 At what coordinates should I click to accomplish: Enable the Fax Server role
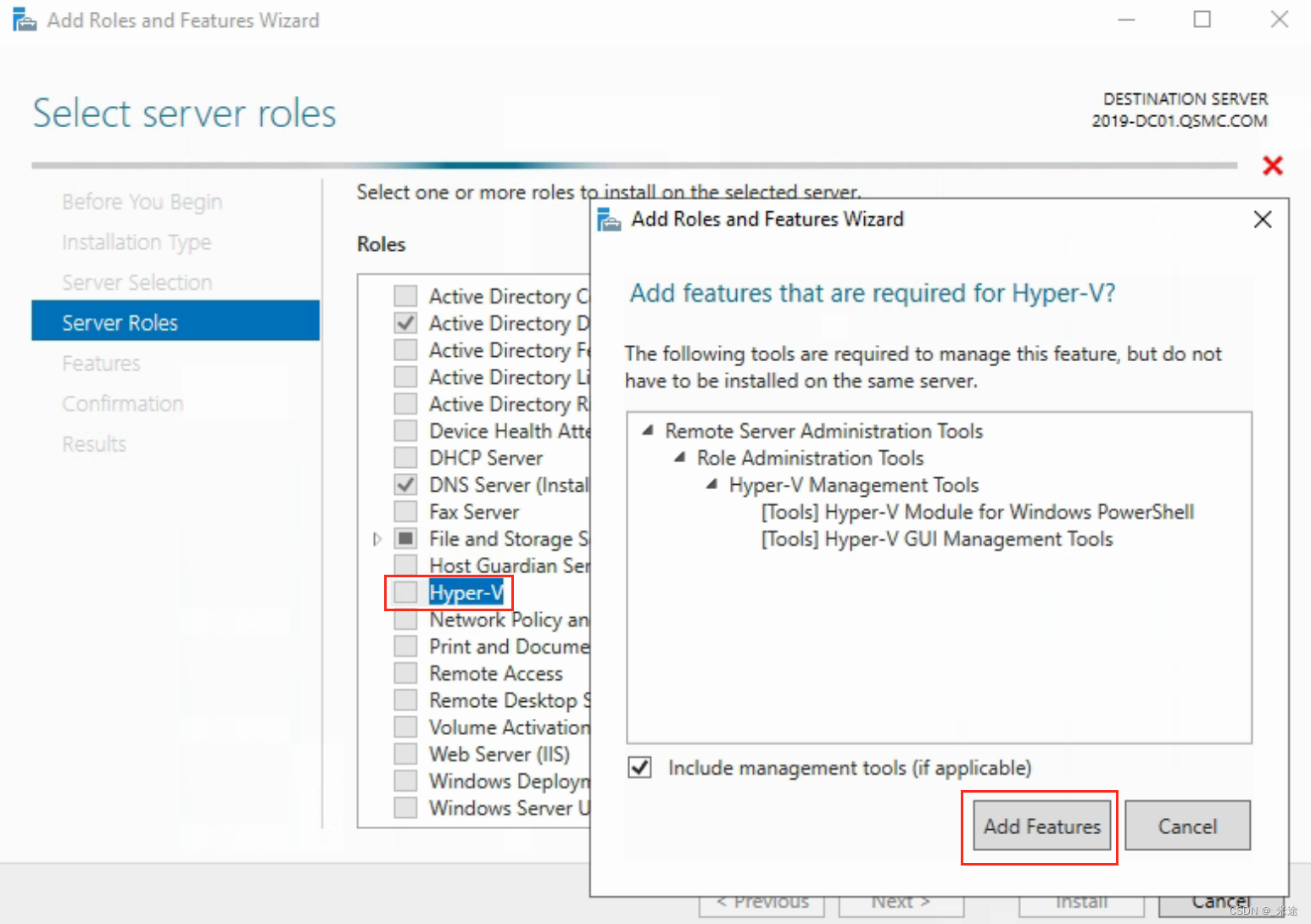tap(404, 511)
